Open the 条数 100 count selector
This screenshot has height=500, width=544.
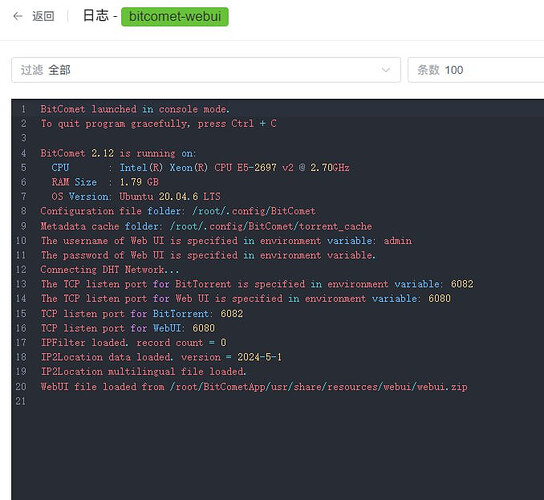point(476,70)
